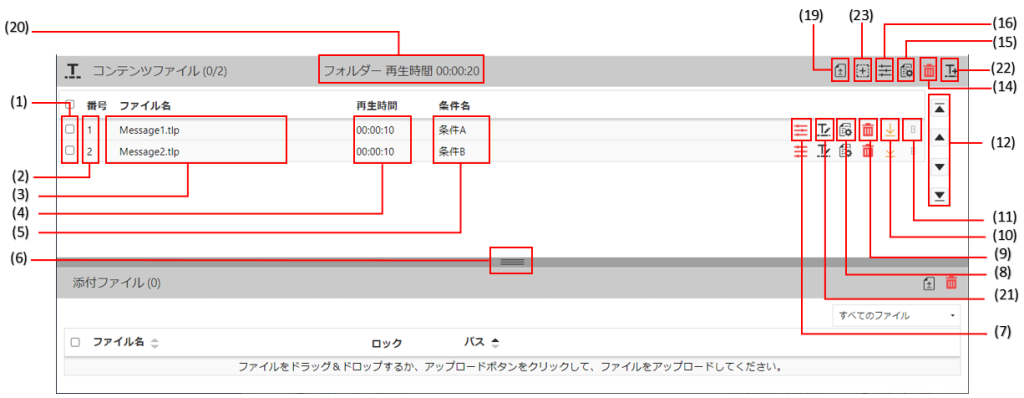Screen dimensions: 1024x398
Task: Click the 条件名 column header
Action: 455,105
